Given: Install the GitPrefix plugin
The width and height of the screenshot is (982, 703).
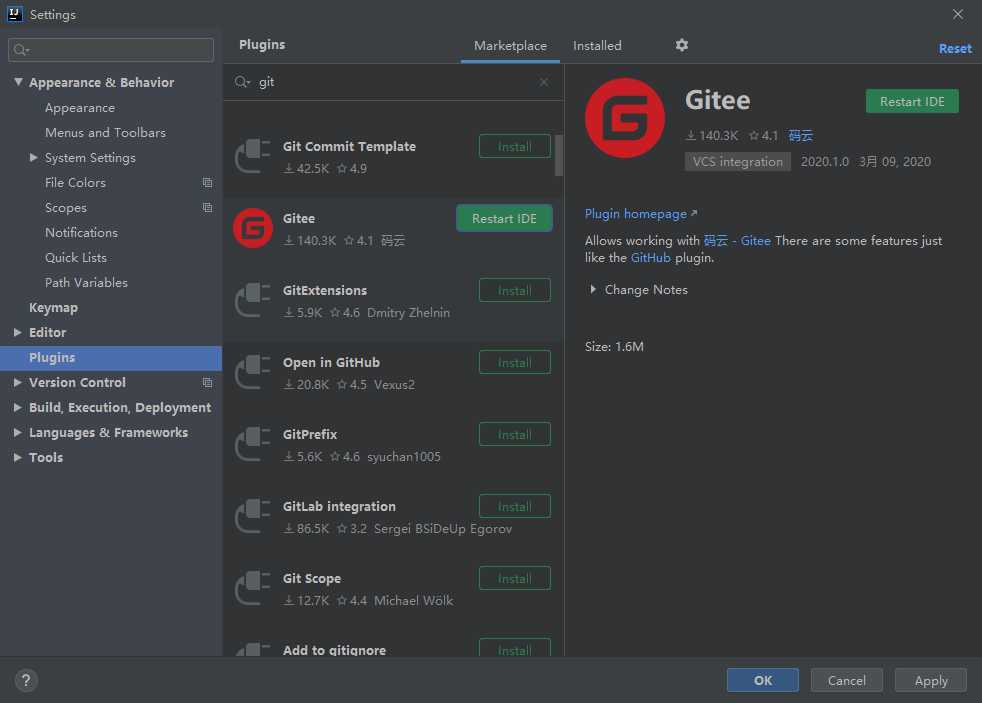Looking at the screenshot, I should point(515,434).
